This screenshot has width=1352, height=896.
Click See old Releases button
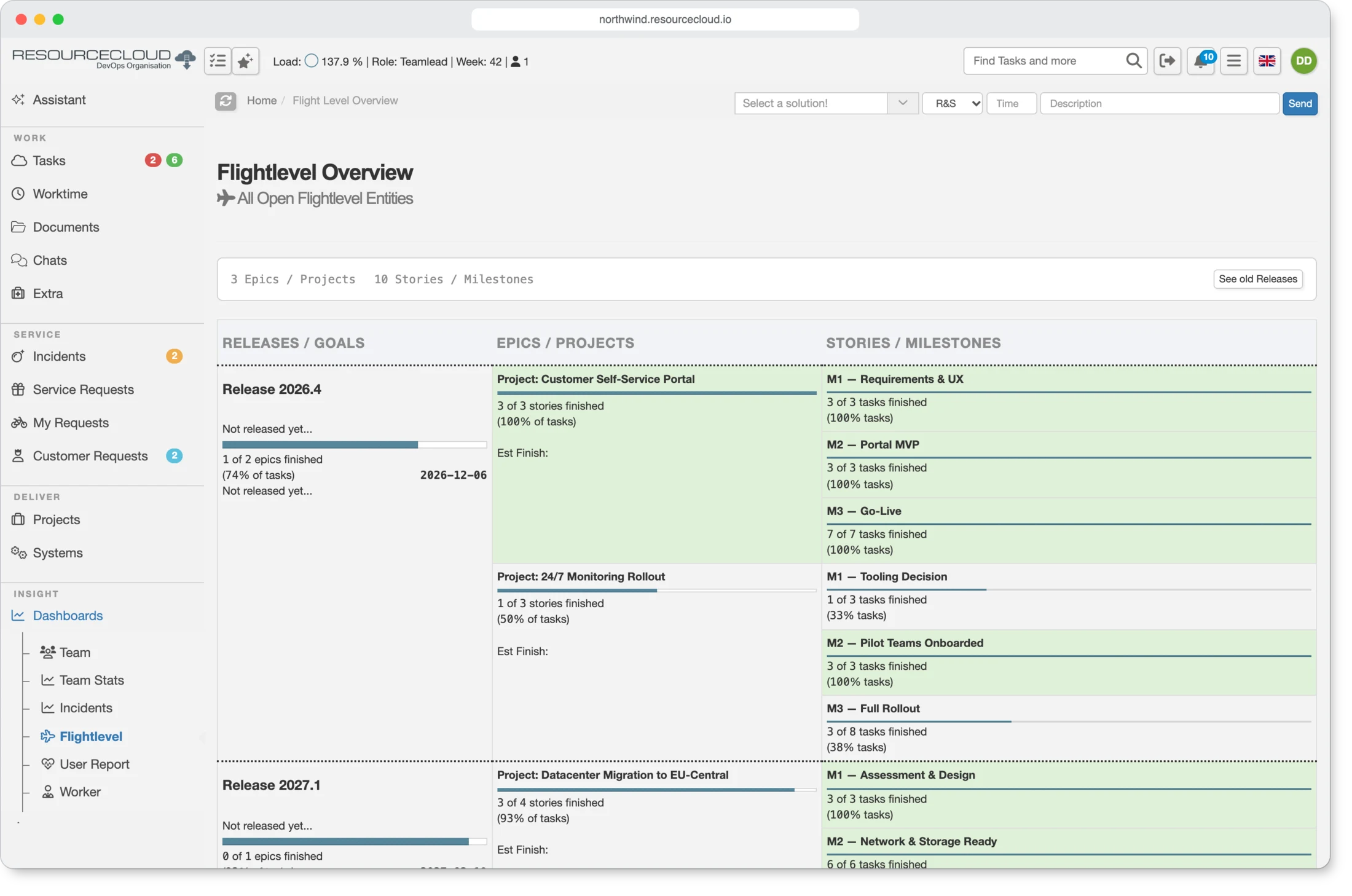coord(1257,279)
